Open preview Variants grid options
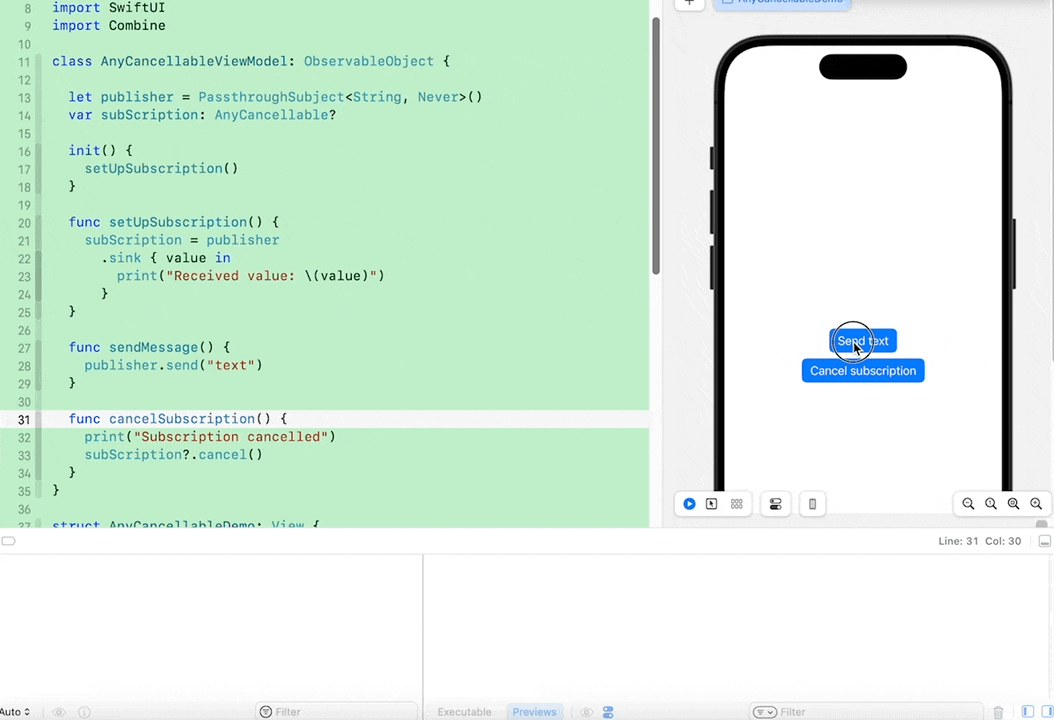The height and width of the screenshot is (720, 1054). pos(737,504)
